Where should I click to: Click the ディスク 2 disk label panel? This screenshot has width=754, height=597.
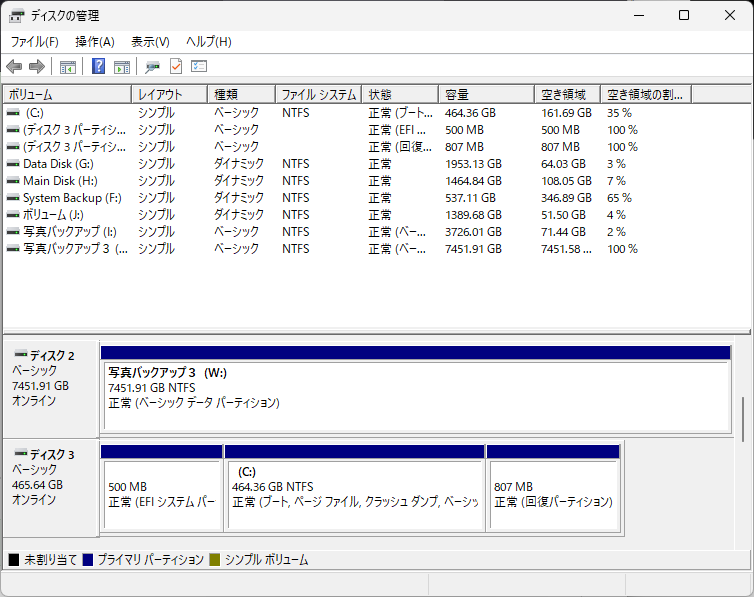click(x=50, y=385)
